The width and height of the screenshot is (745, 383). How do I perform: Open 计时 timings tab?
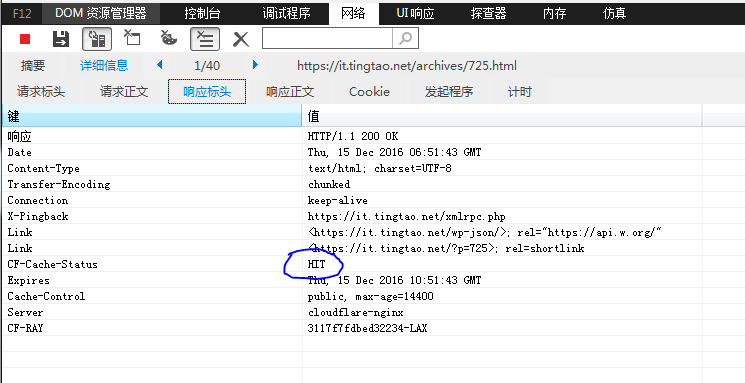pos(519,92)
